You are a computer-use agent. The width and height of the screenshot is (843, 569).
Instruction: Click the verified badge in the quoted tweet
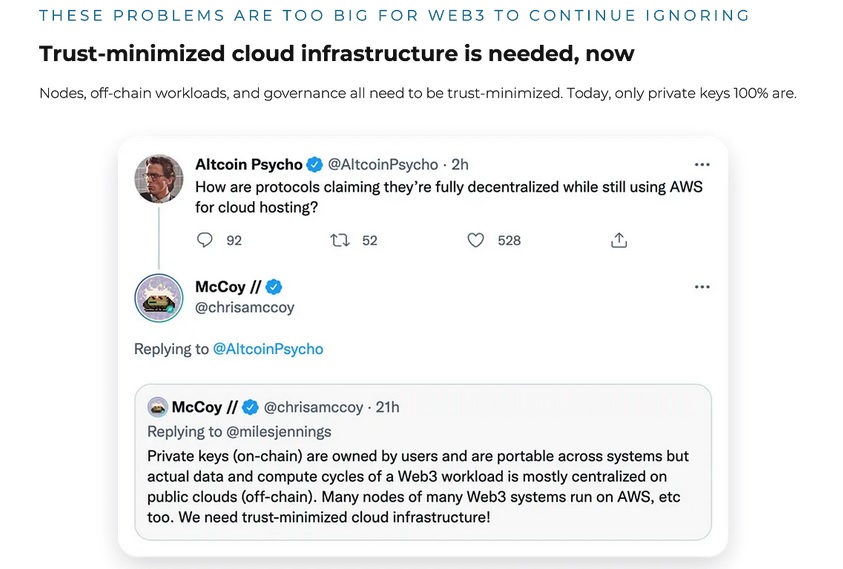251,407
